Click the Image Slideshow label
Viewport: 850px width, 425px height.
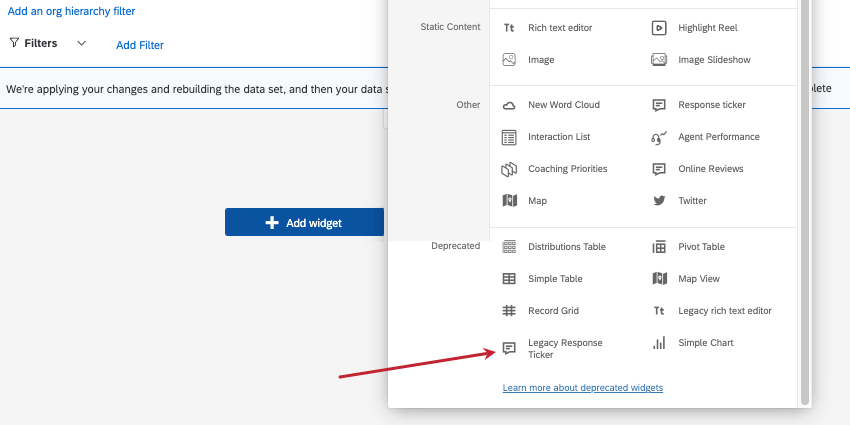[714, 60]
